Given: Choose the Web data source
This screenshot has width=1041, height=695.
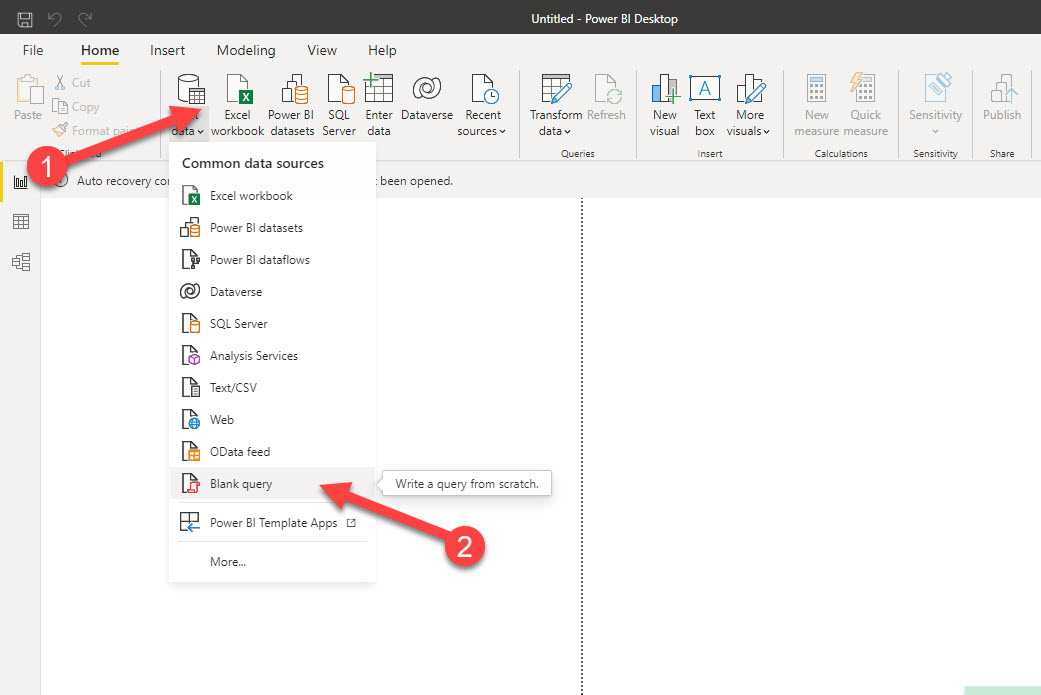Looking at the screenshot, I should tap(273, 420).
